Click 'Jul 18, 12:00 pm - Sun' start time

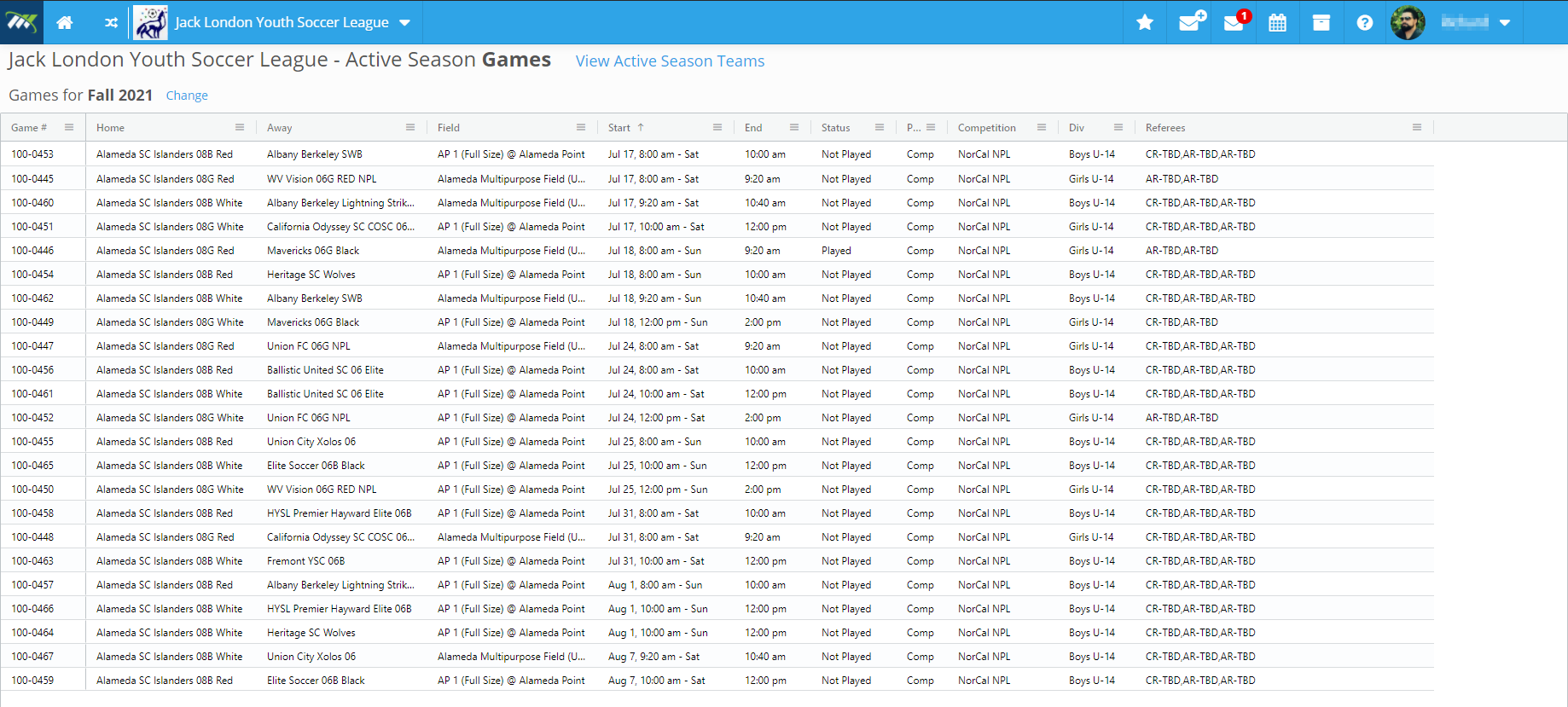pos(658,322)
